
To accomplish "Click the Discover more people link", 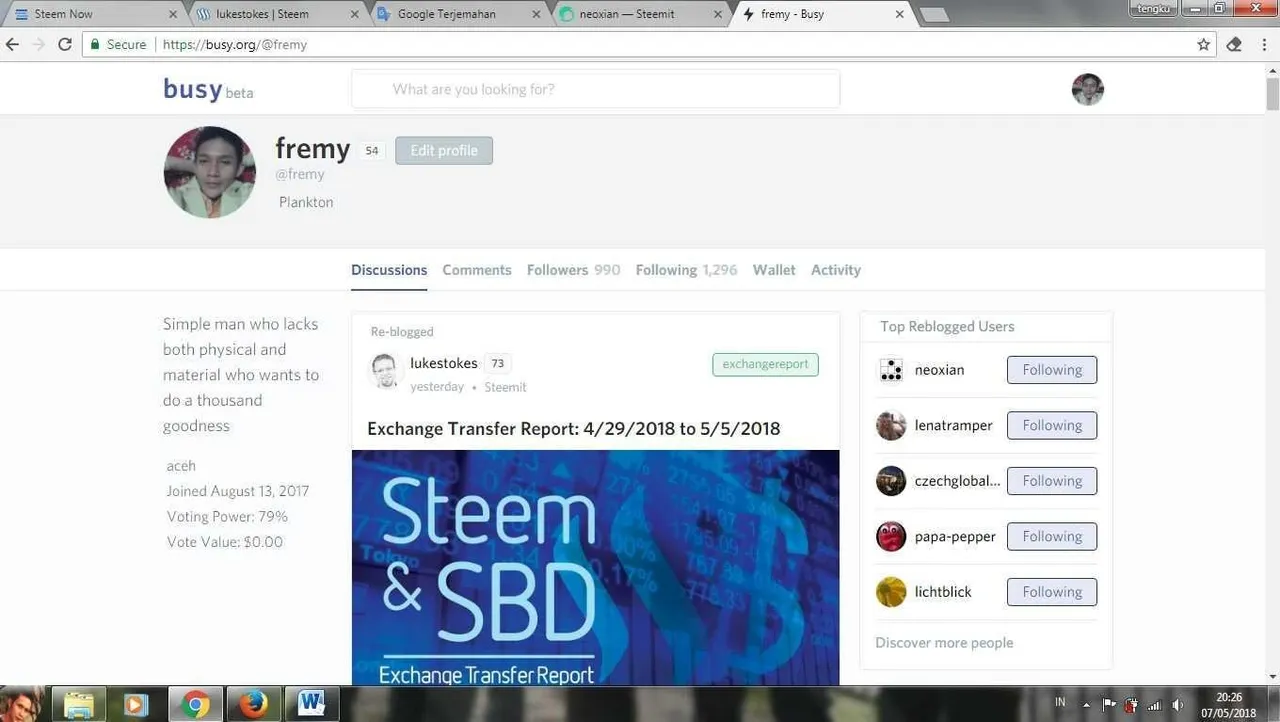I will coord(944,642).
